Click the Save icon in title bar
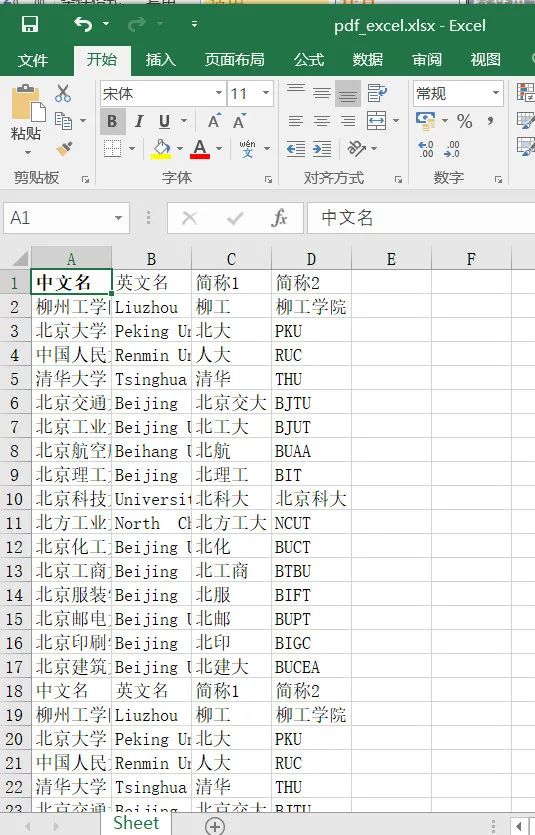535x835 pixels. 29,24
